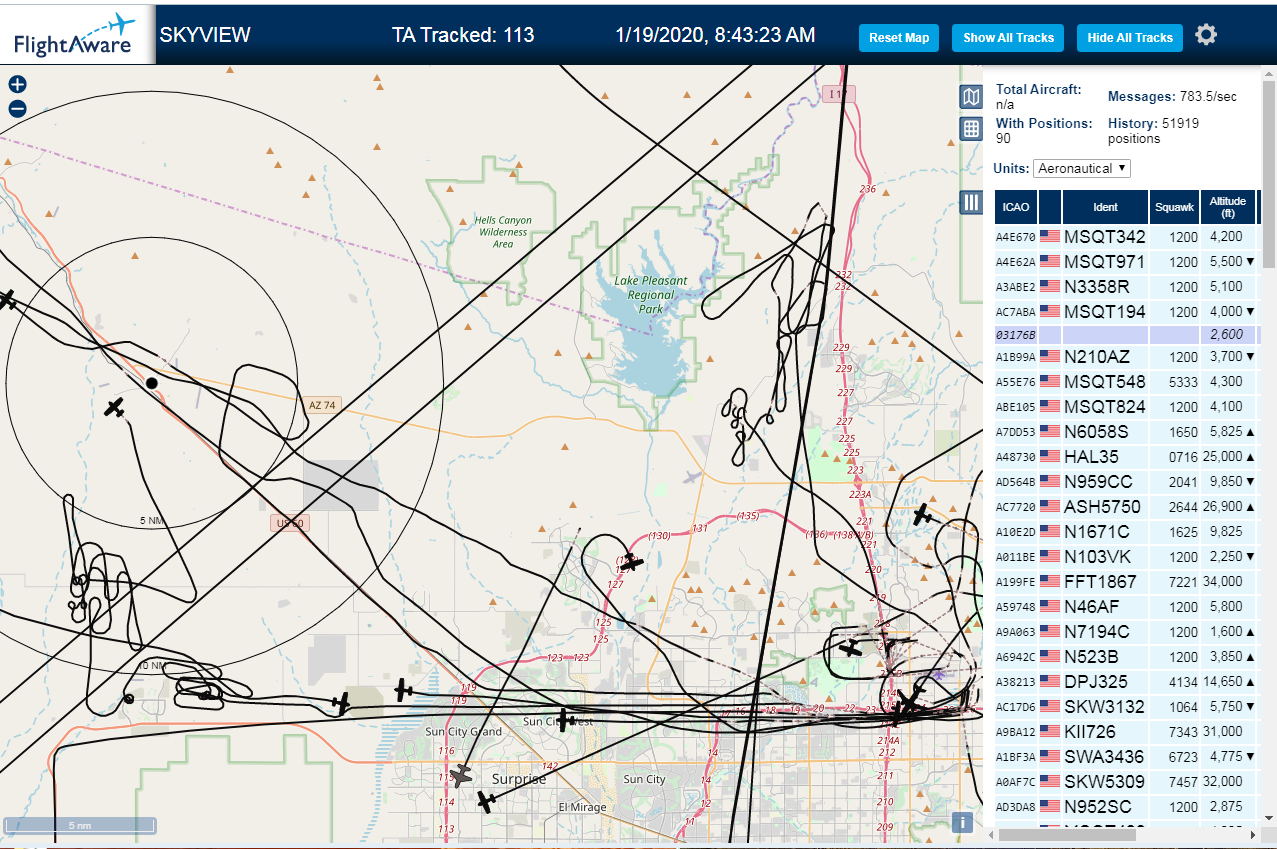
Task: Click the SKYVIEW title text
Action: (x=205, y=35)
